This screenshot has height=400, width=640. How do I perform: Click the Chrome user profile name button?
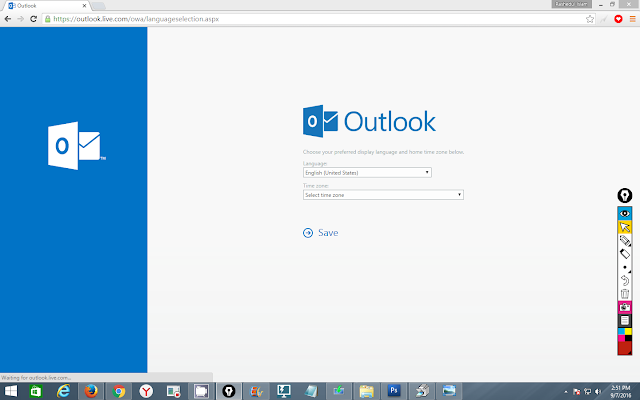tap(571, 4)
